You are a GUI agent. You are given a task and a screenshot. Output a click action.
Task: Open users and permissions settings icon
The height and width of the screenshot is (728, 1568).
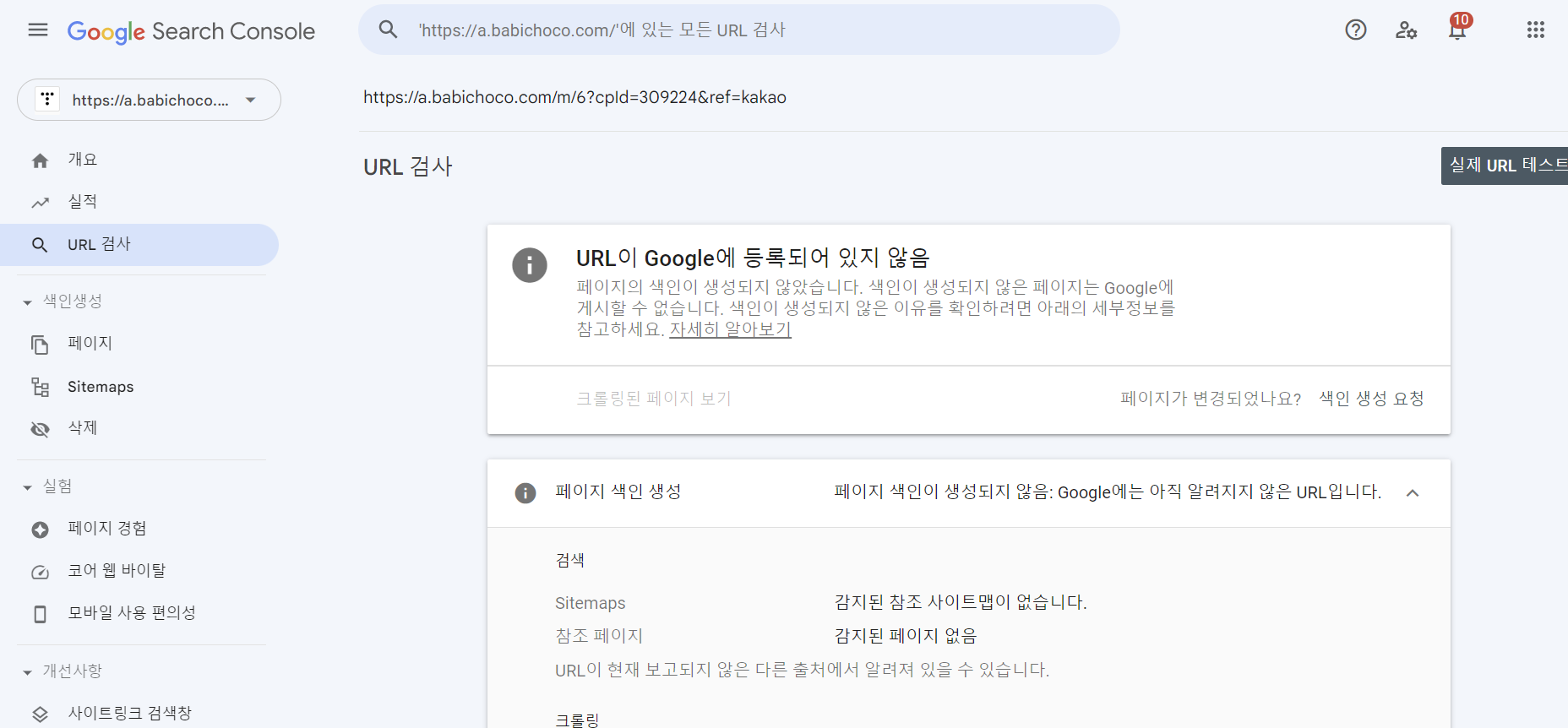(x=1406, y=30)
